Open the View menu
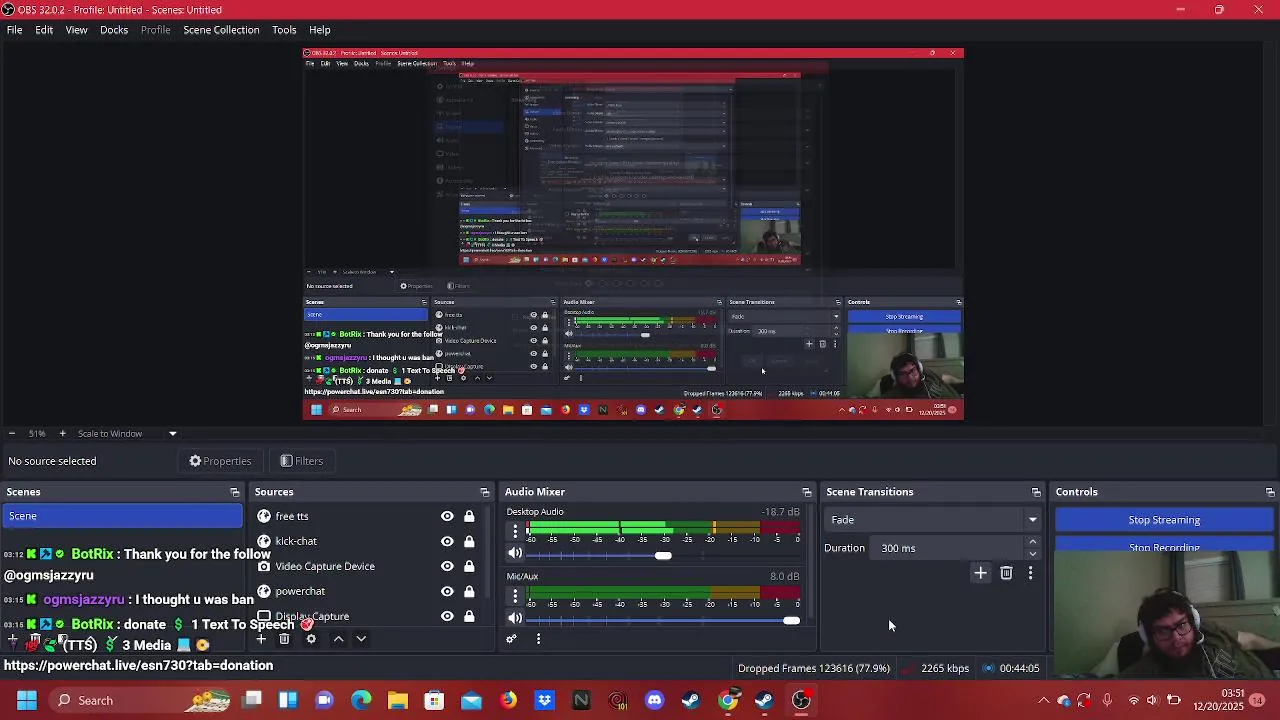Image resolution: width=1280 pixels, height=720 pixels. 76,30
